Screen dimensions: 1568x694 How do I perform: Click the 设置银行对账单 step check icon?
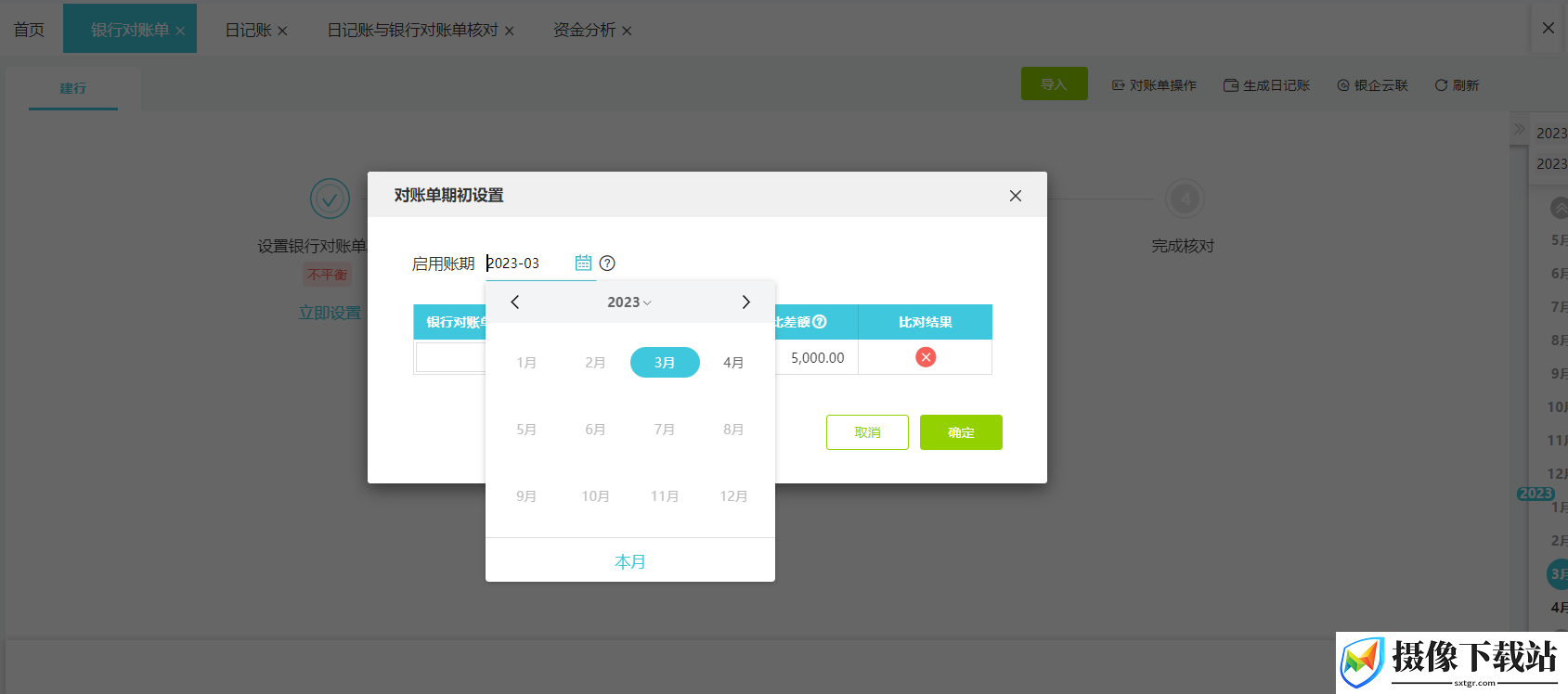point(330,199)
